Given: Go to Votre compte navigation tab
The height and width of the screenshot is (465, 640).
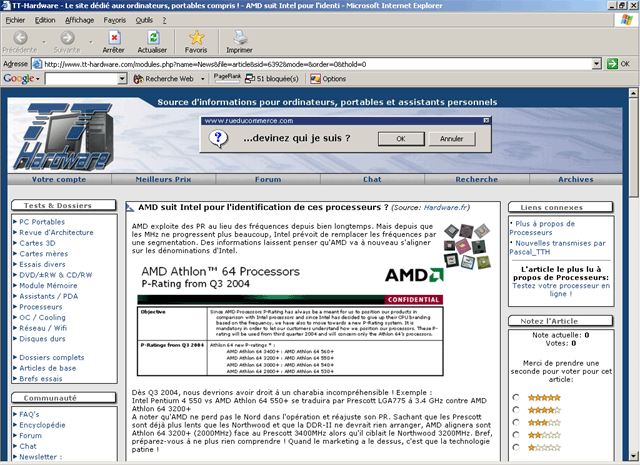Looking at the screenshot, I should [x=59, y=179].
